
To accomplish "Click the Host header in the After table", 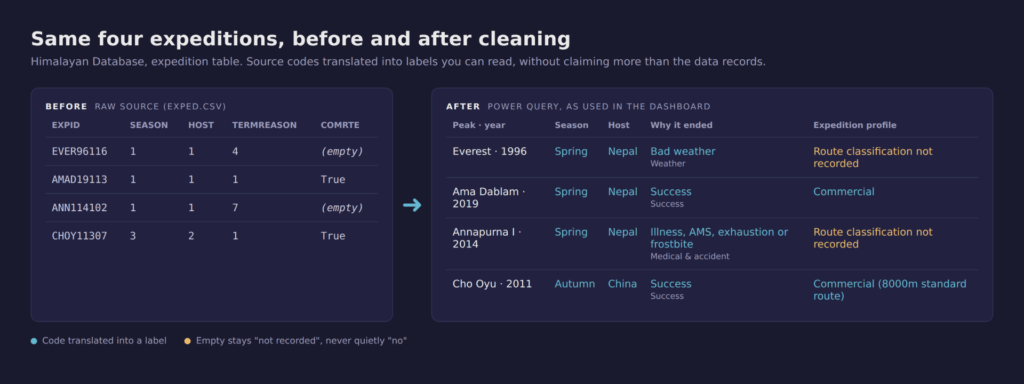I will 618,125.
